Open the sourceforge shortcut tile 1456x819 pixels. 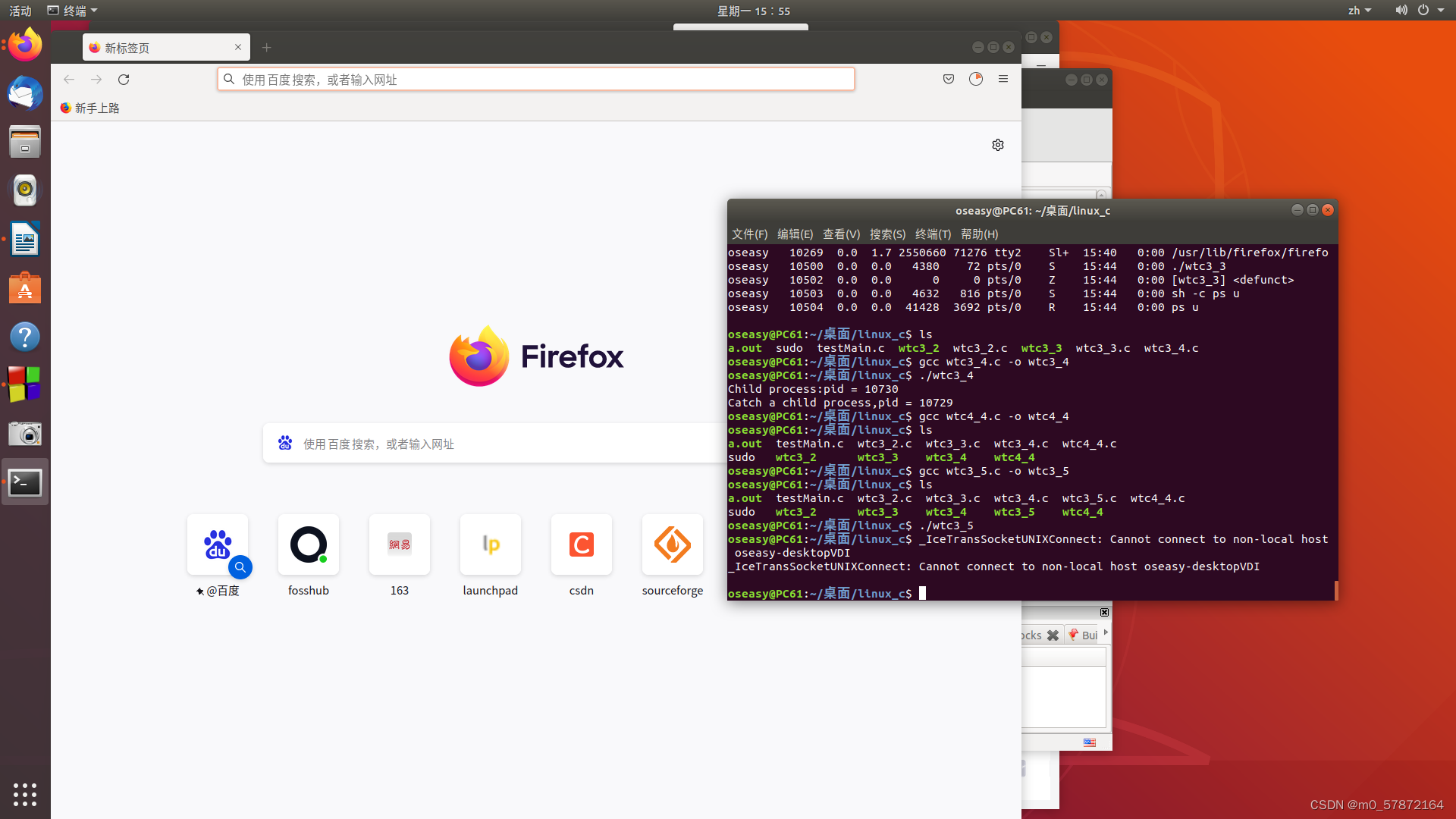(672, 545)
